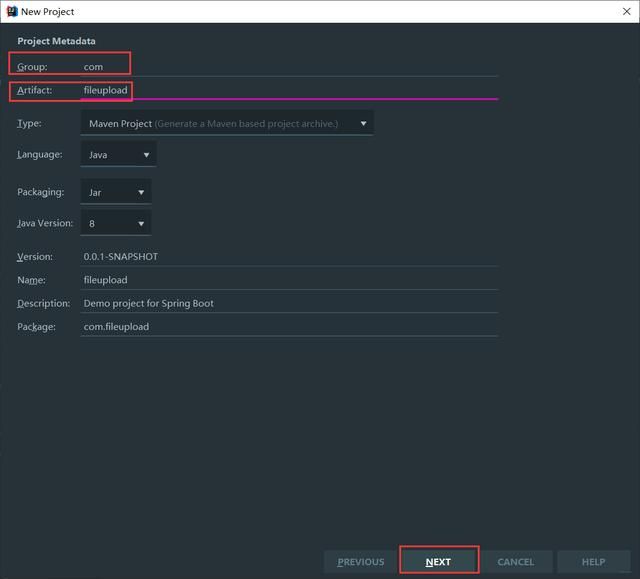Image resolution: width=640 pixels, height=579 pixels.
Task: Click the Packaging dropdown arrow icon
Action: point(141,192)
